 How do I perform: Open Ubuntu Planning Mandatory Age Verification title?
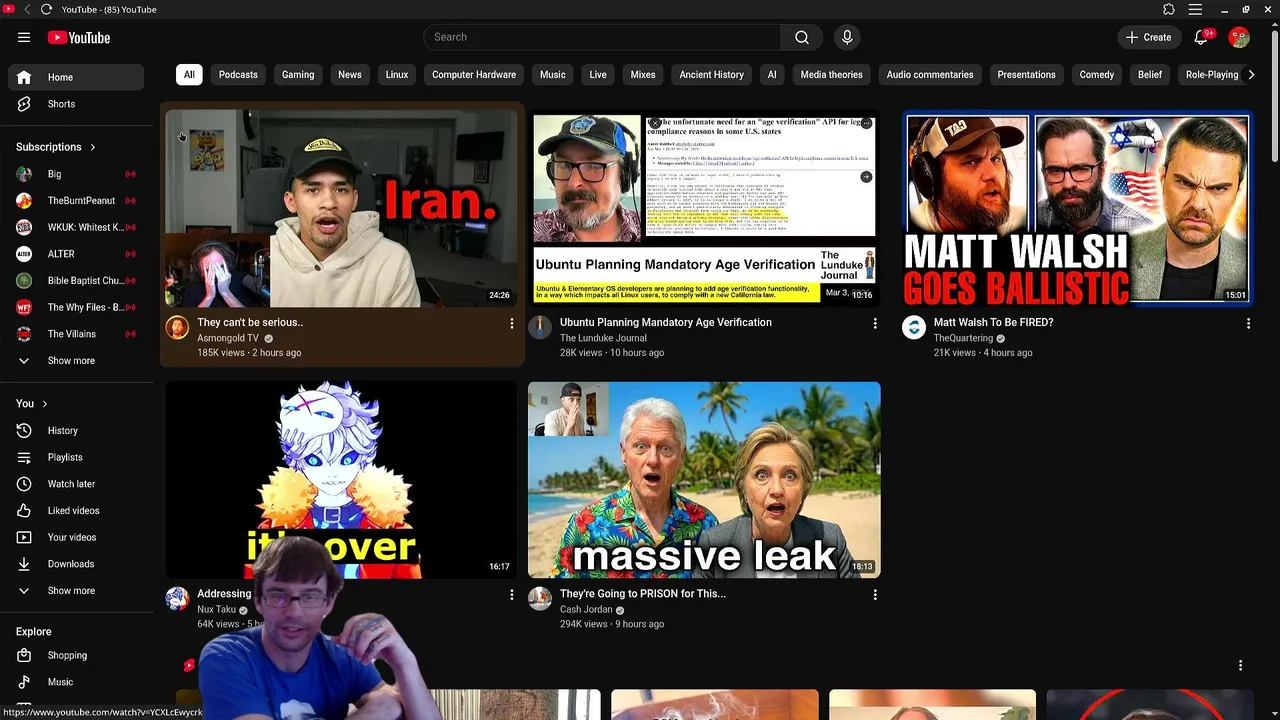coord(666,322)
